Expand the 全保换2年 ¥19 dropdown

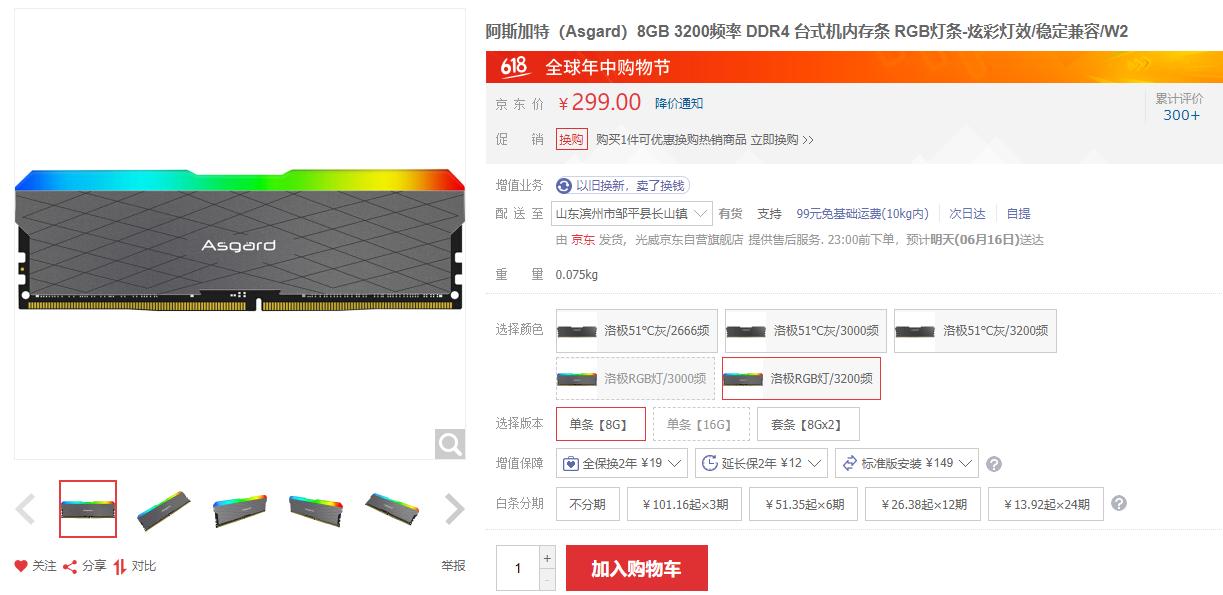pyautogui.click(x=622, y=463)
